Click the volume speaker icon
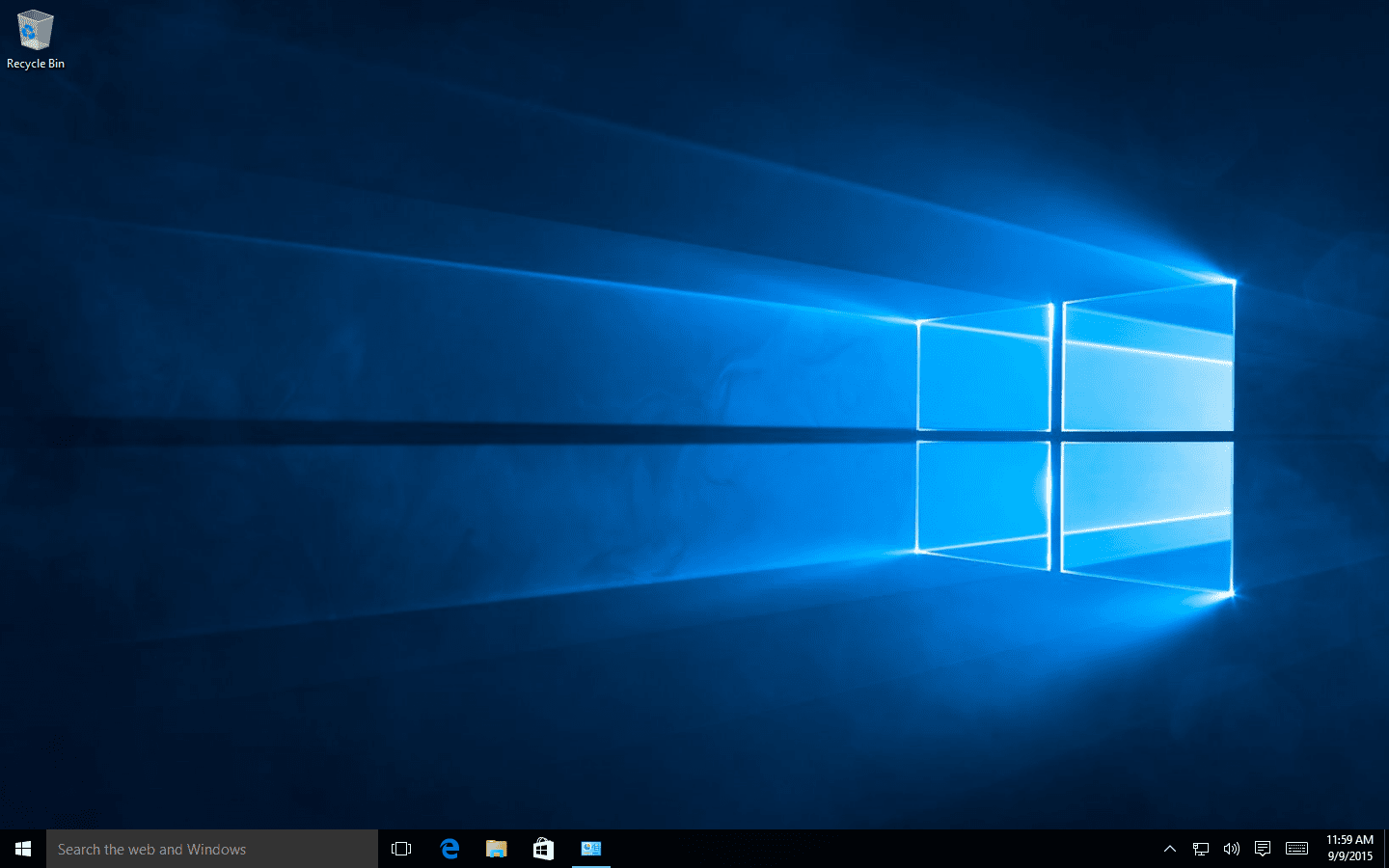The height and width of the screenshot is (868, 1389). click(x=1231, y=849)
